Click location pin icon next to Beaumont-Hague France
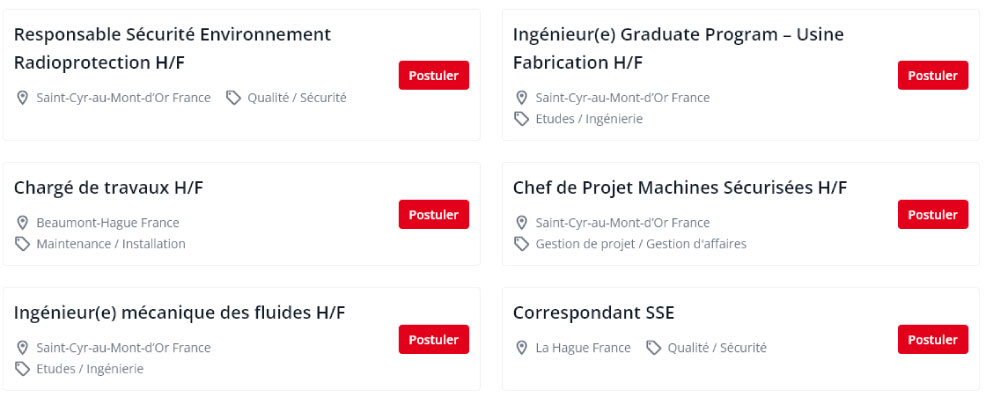 (22, 223)
